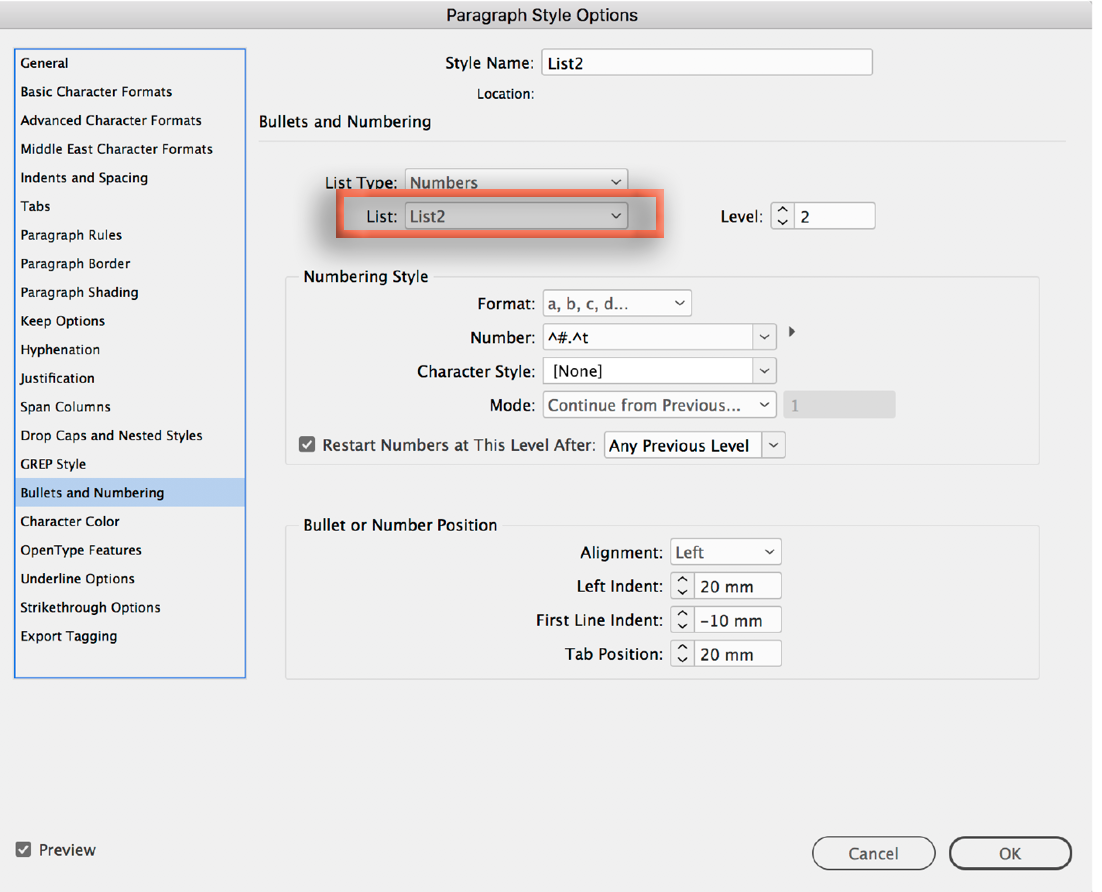
Task: Open the Alignment dropdown
Action: click(725, 552)
